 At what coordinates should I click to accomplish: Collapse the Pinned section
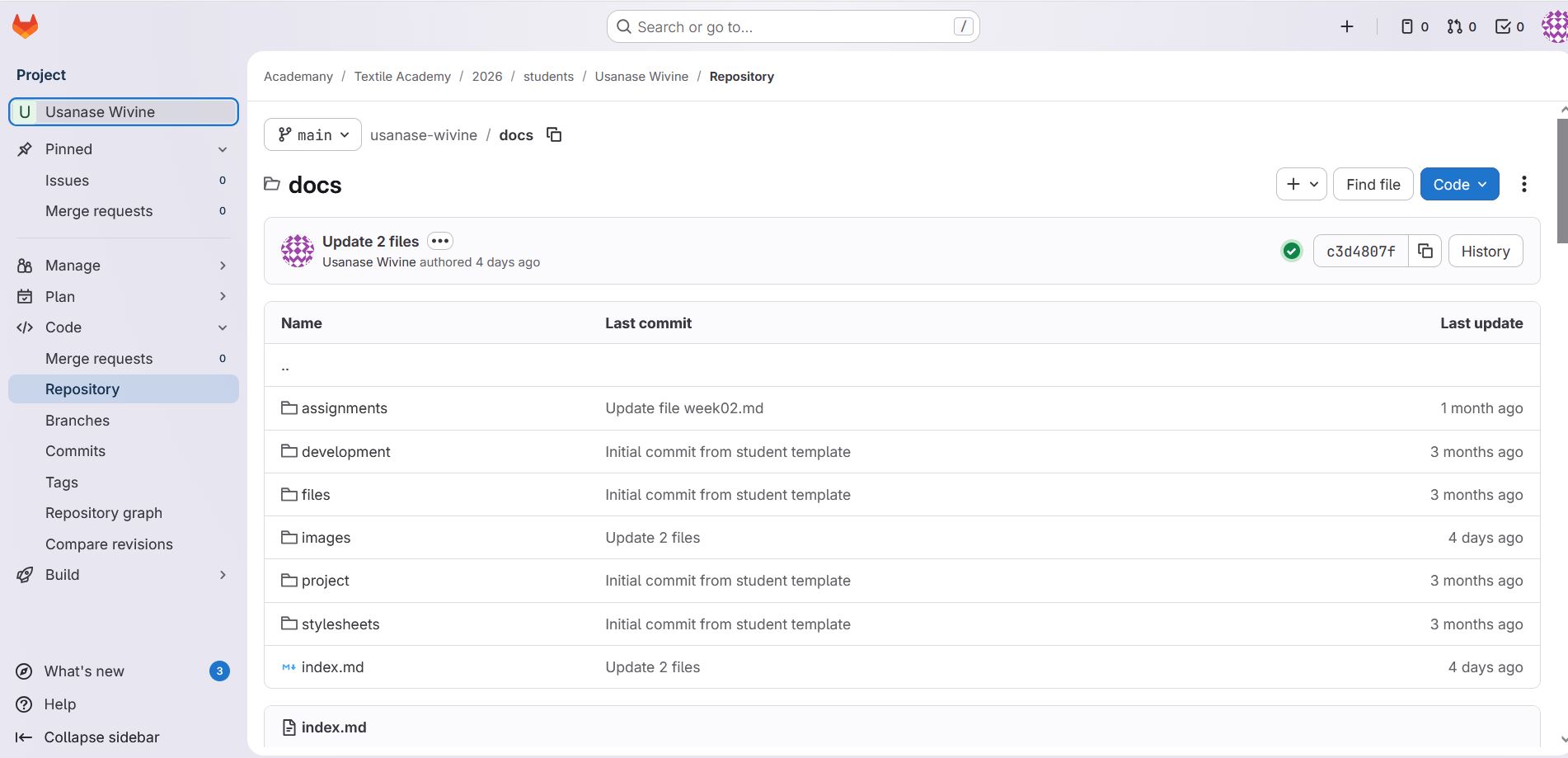222,149
